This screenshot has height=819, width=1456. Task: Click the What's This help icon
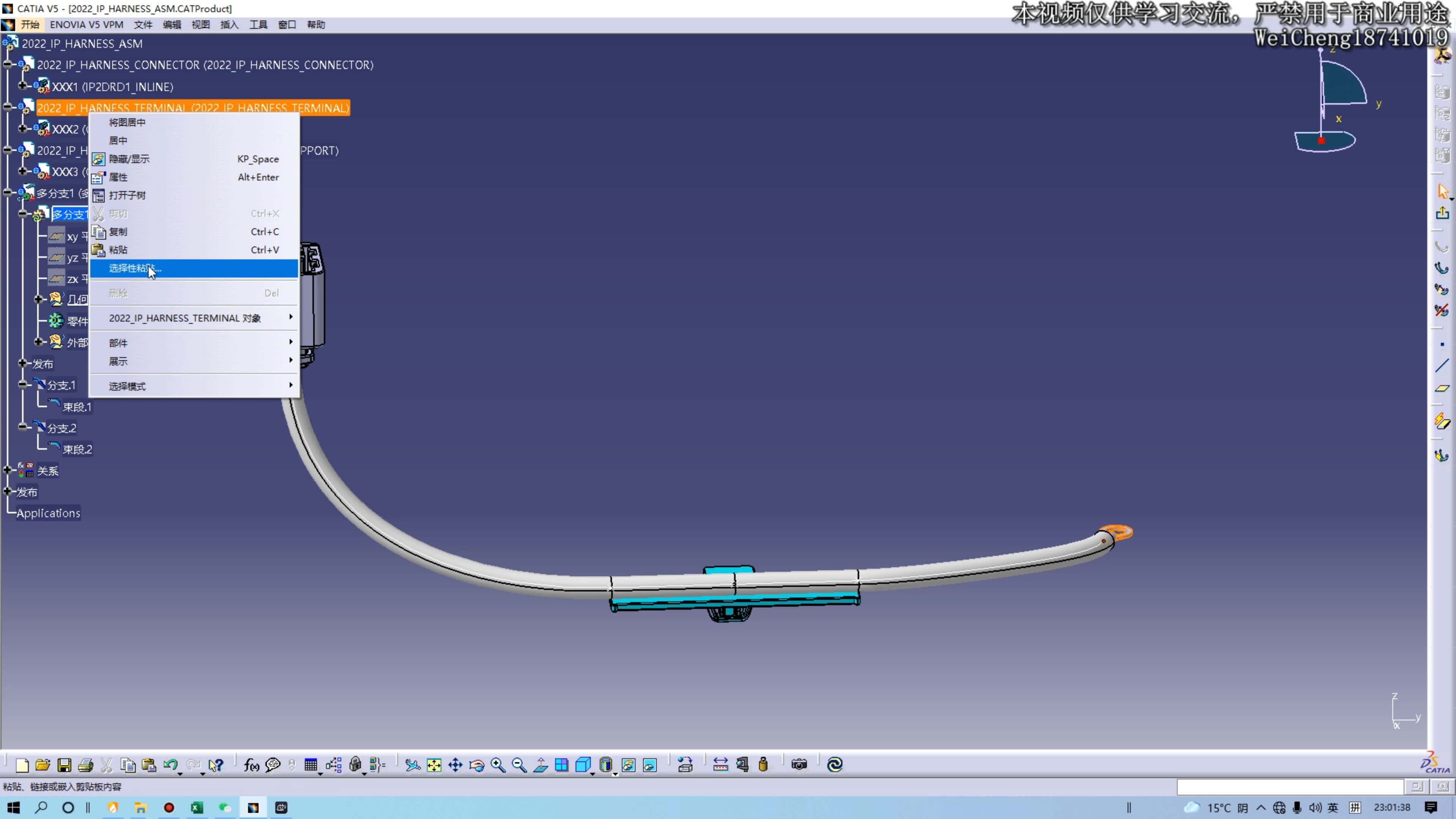tap(216, 765)
